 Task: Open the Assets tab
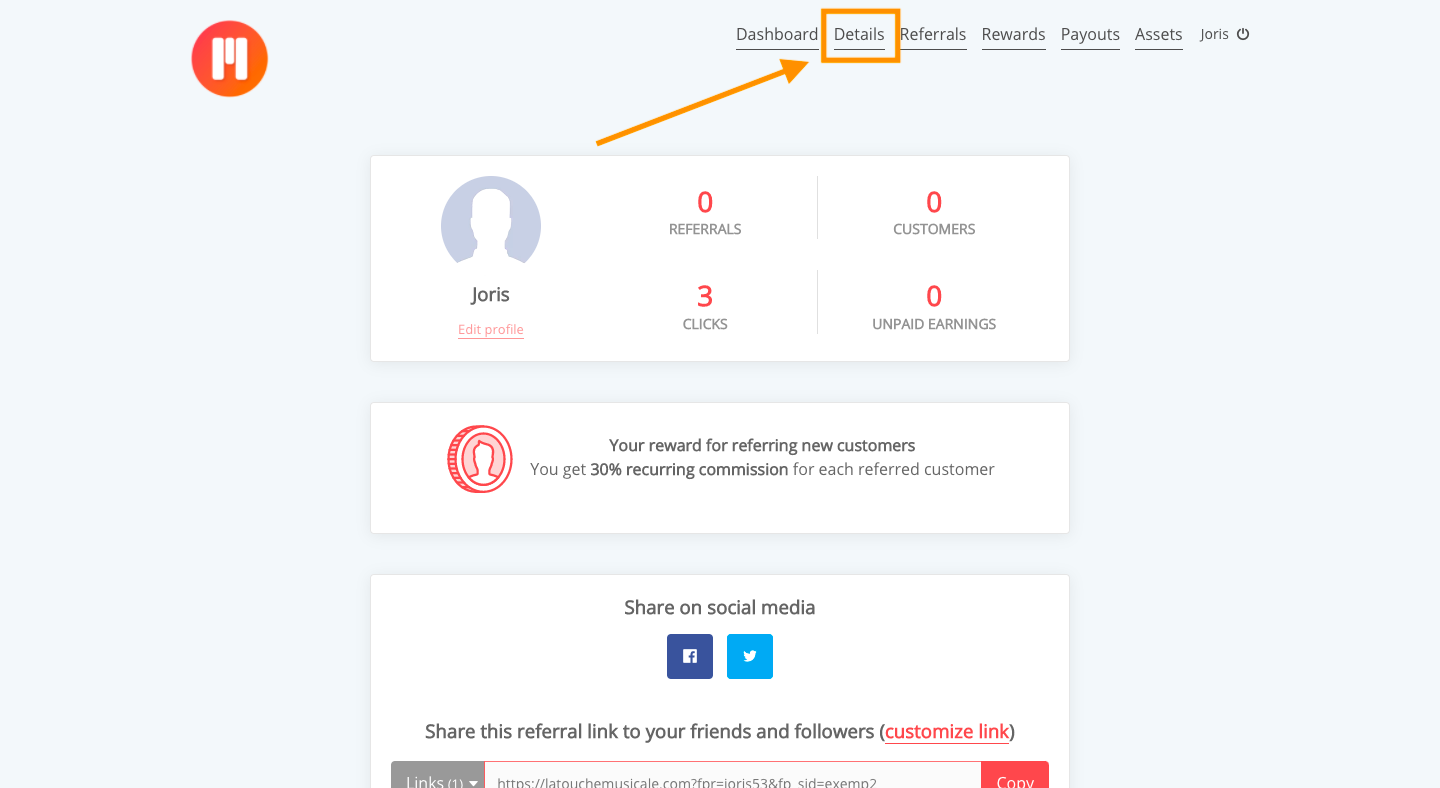click(1159, 35)
